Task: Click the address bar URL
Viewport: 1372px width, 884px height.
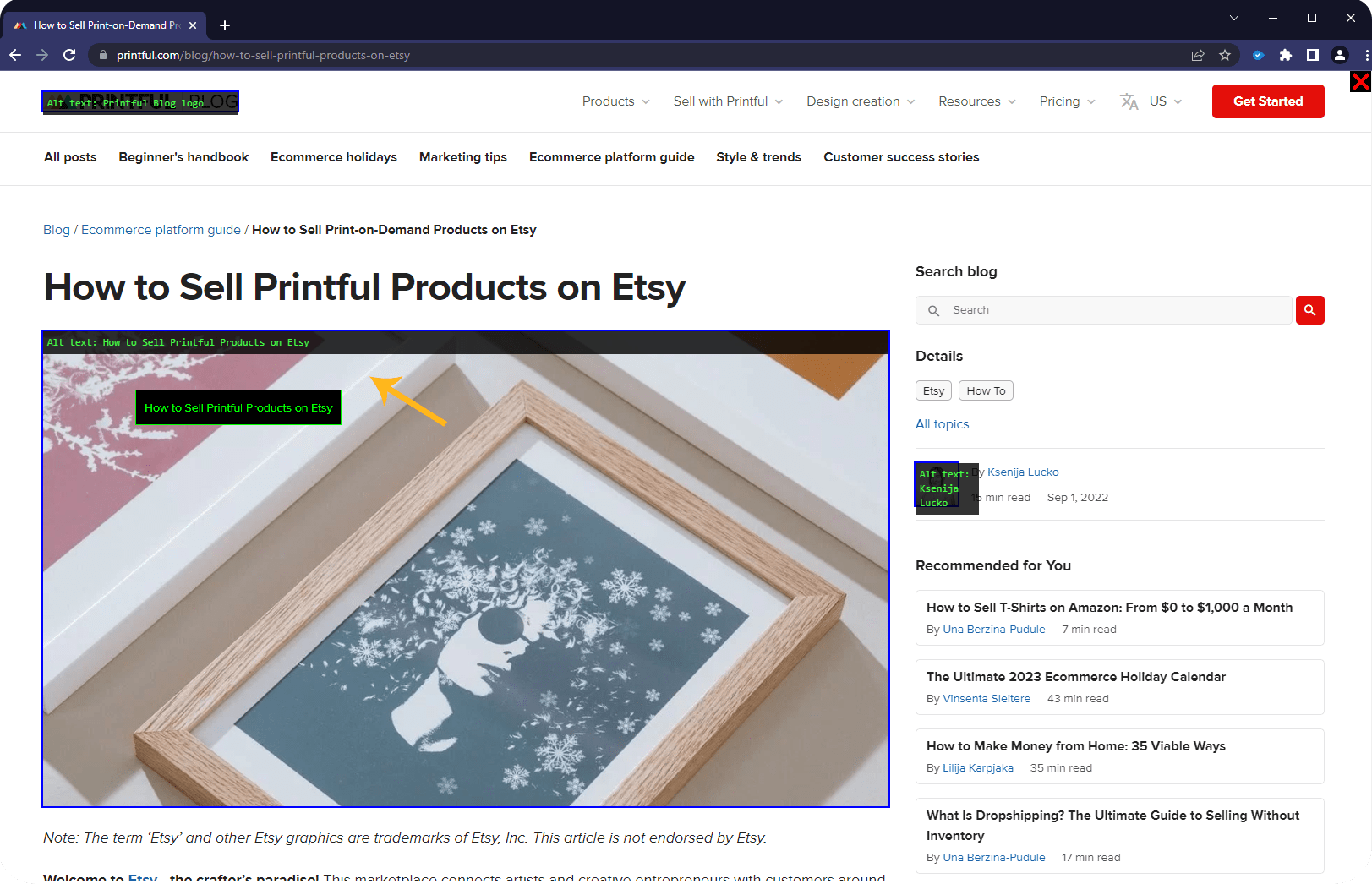Action: pyautogui.click(x=263, y=55)
